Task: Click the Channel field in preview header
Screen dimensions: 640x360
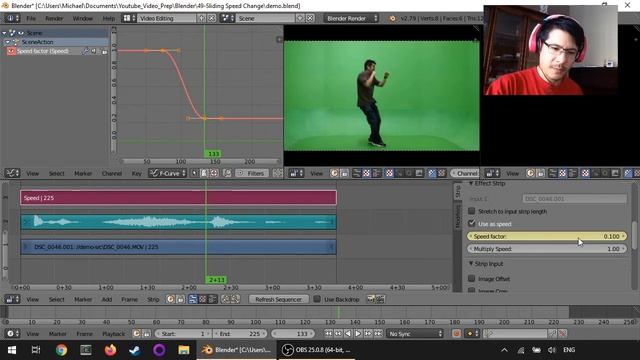Action: [x=465, y=173]
